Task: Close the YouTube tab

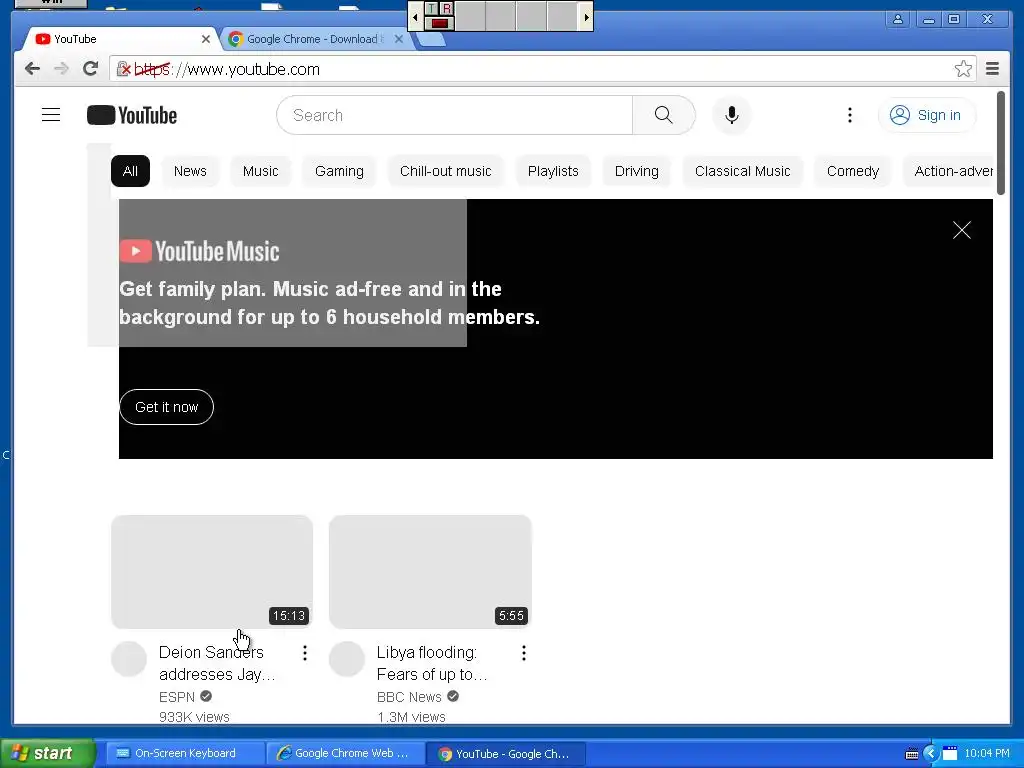Action: tap(206, 39)
